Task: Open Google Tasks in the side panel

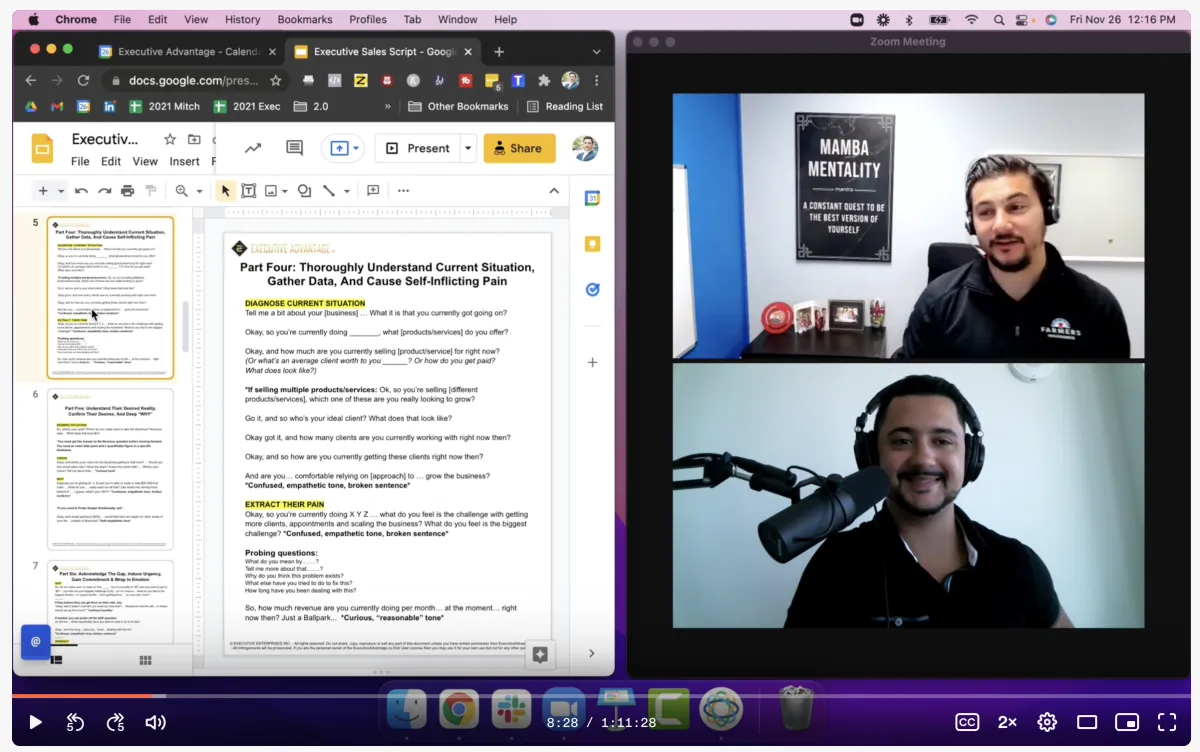Action: [592, 290]
